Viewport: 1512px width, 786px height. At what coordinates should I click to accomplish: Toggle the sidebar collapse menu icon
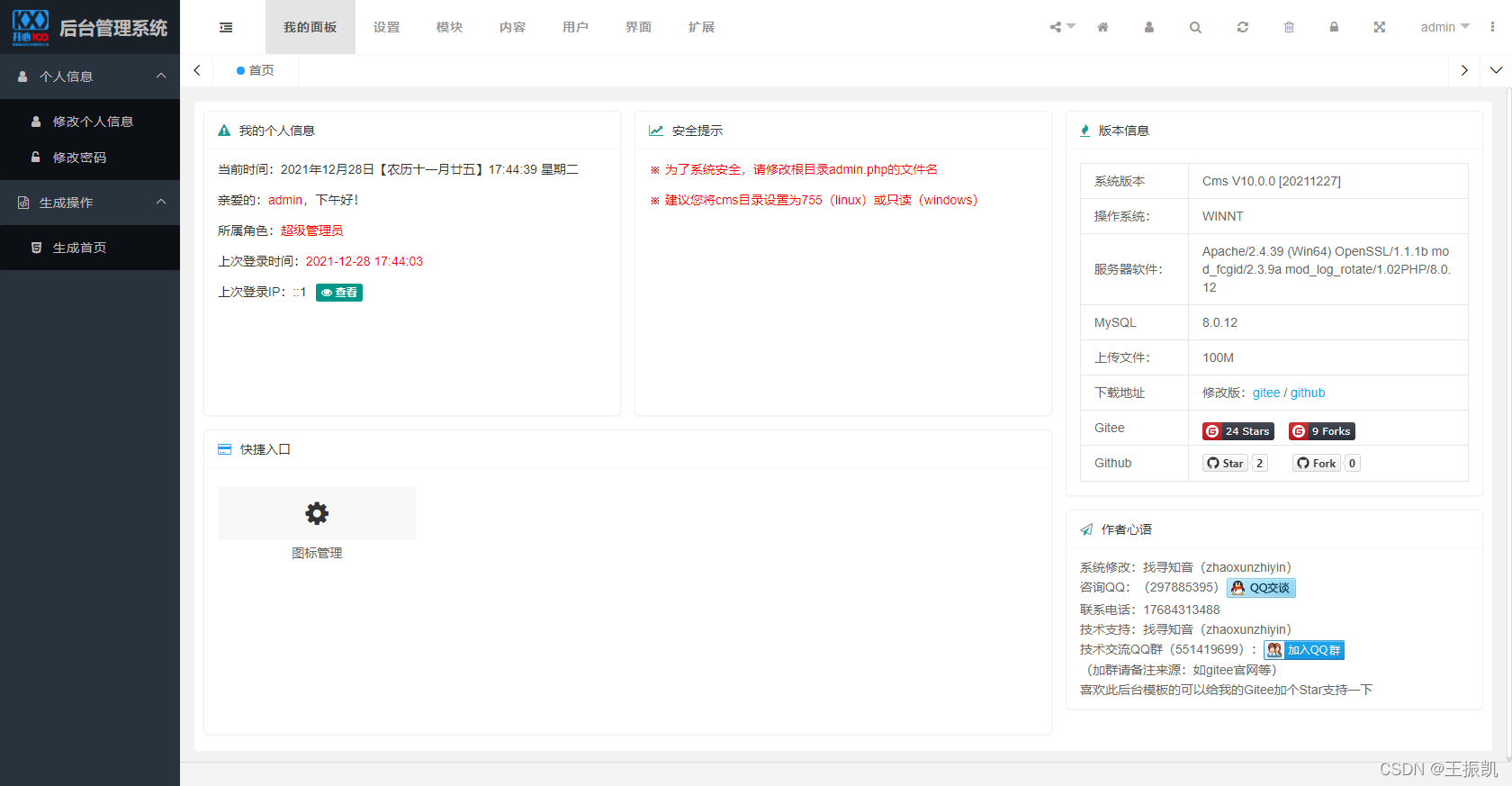(226, 28)
